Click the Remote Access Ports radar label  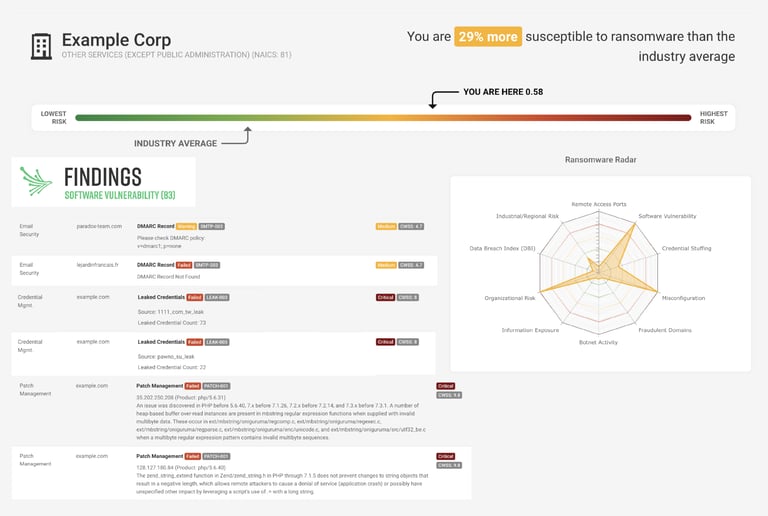[599, 204]
